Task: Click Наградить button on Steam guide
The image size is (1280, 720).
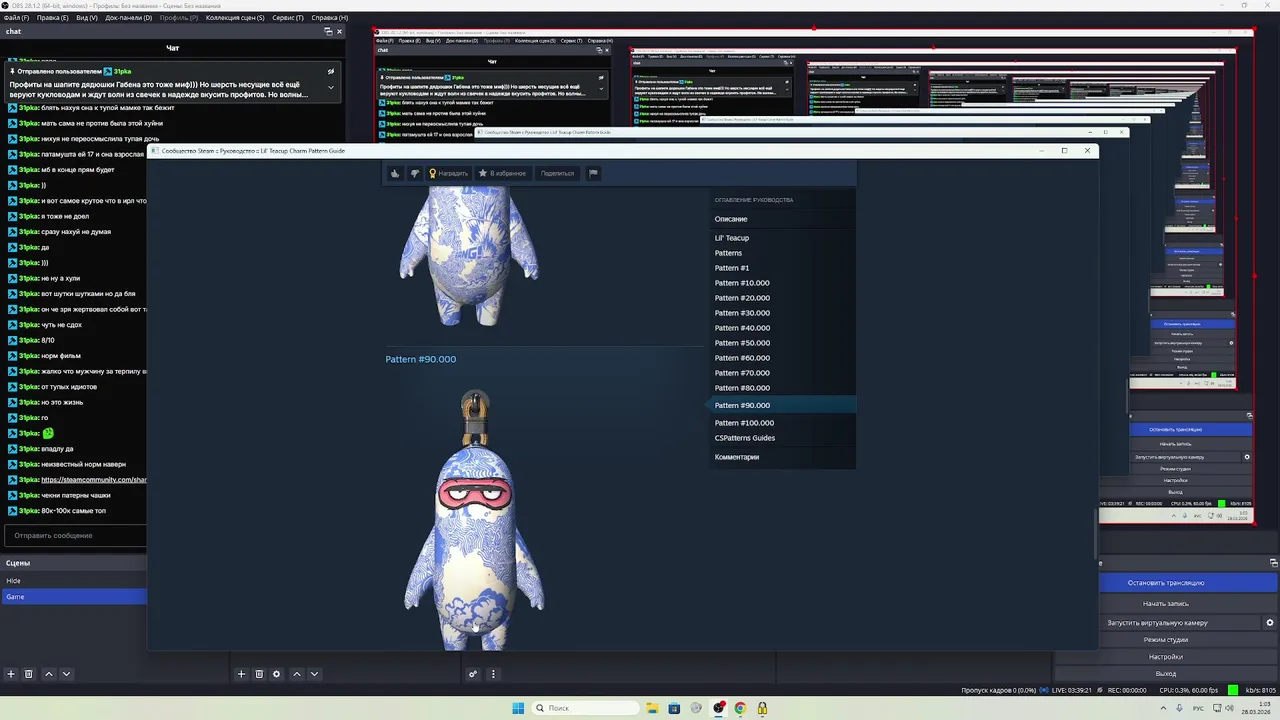Action: [448, 173]
